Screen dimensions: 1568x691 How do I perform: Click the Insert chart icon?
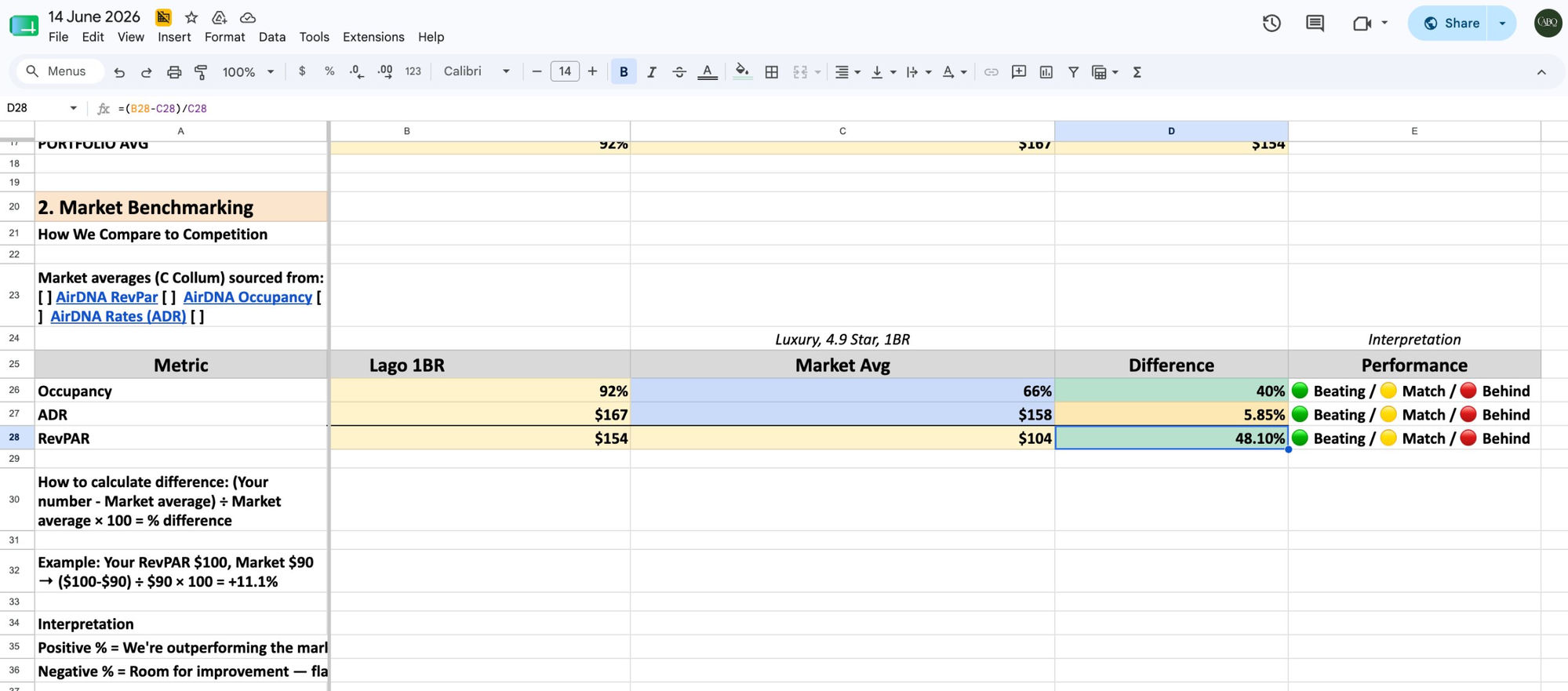pos(1046,72)
